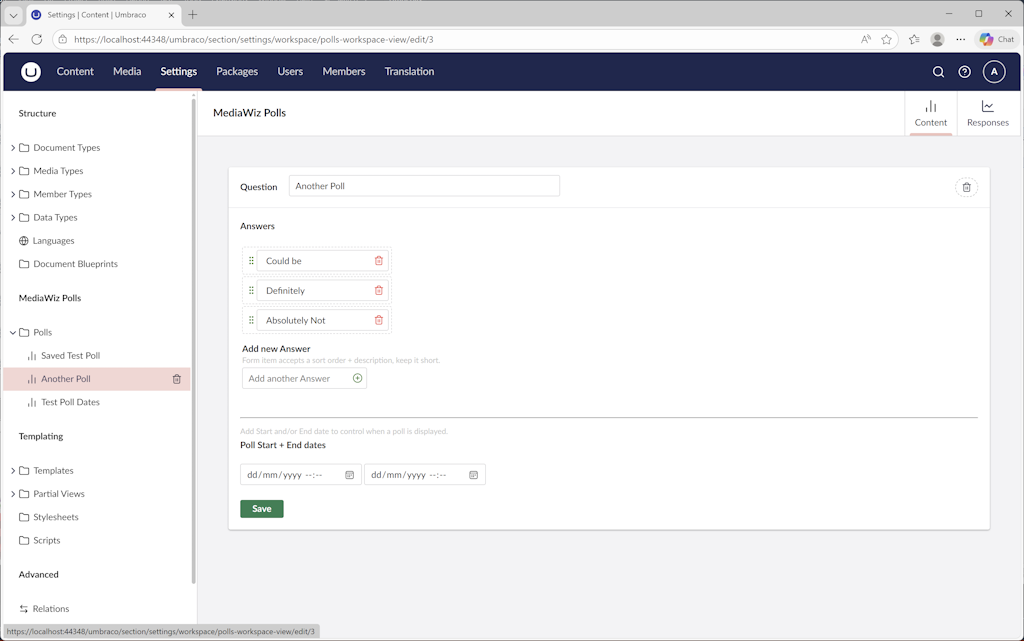Delete the "Could be" answer

pyautogui.click(x=378, y=259)
